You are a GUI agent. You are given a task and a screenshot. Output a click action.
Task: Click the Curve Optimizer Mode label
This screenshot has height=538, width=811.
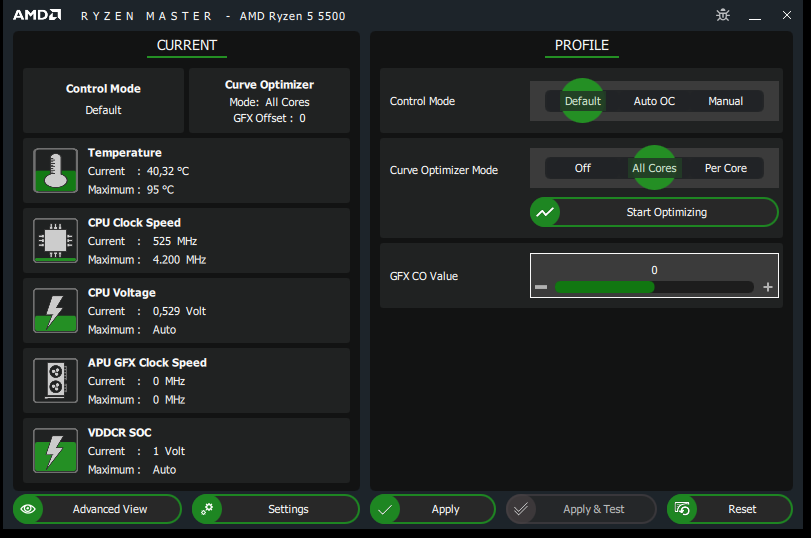click(444, 170)
